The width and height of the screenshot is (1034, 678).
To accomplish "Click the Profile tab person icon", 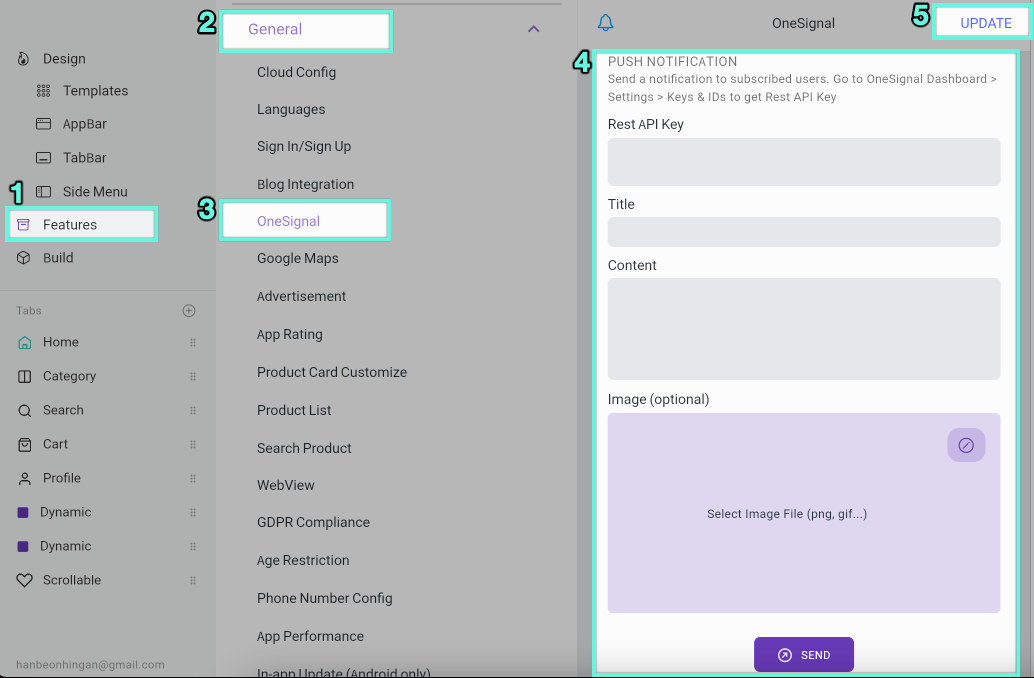I will tap(24, 479).
